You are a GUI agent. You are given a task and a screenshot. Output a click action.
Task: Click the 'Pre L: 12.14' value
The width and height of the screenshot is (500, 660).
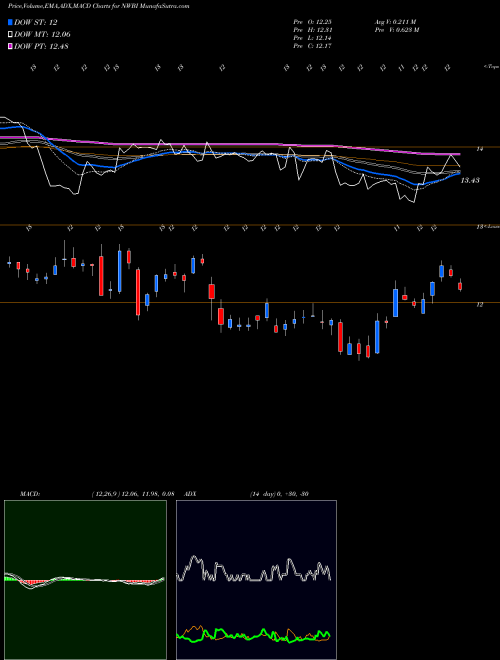(x=313, y=38)
